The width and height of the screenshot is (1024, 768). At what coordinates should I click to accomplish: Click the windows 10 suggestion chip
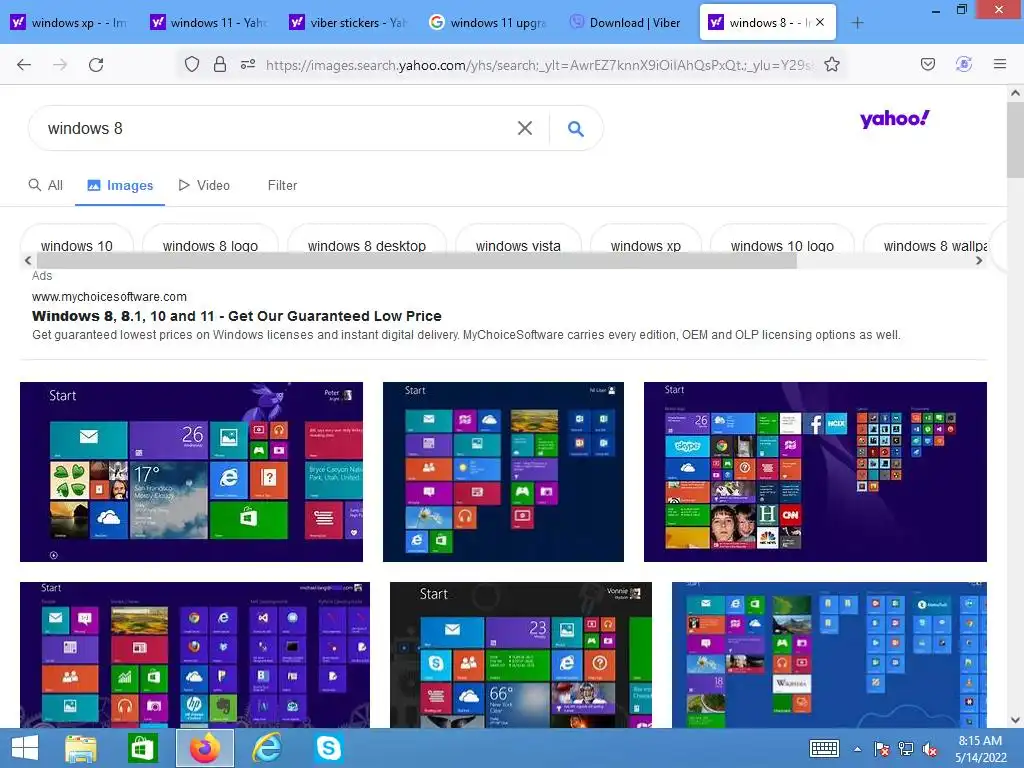click(76, 246)
